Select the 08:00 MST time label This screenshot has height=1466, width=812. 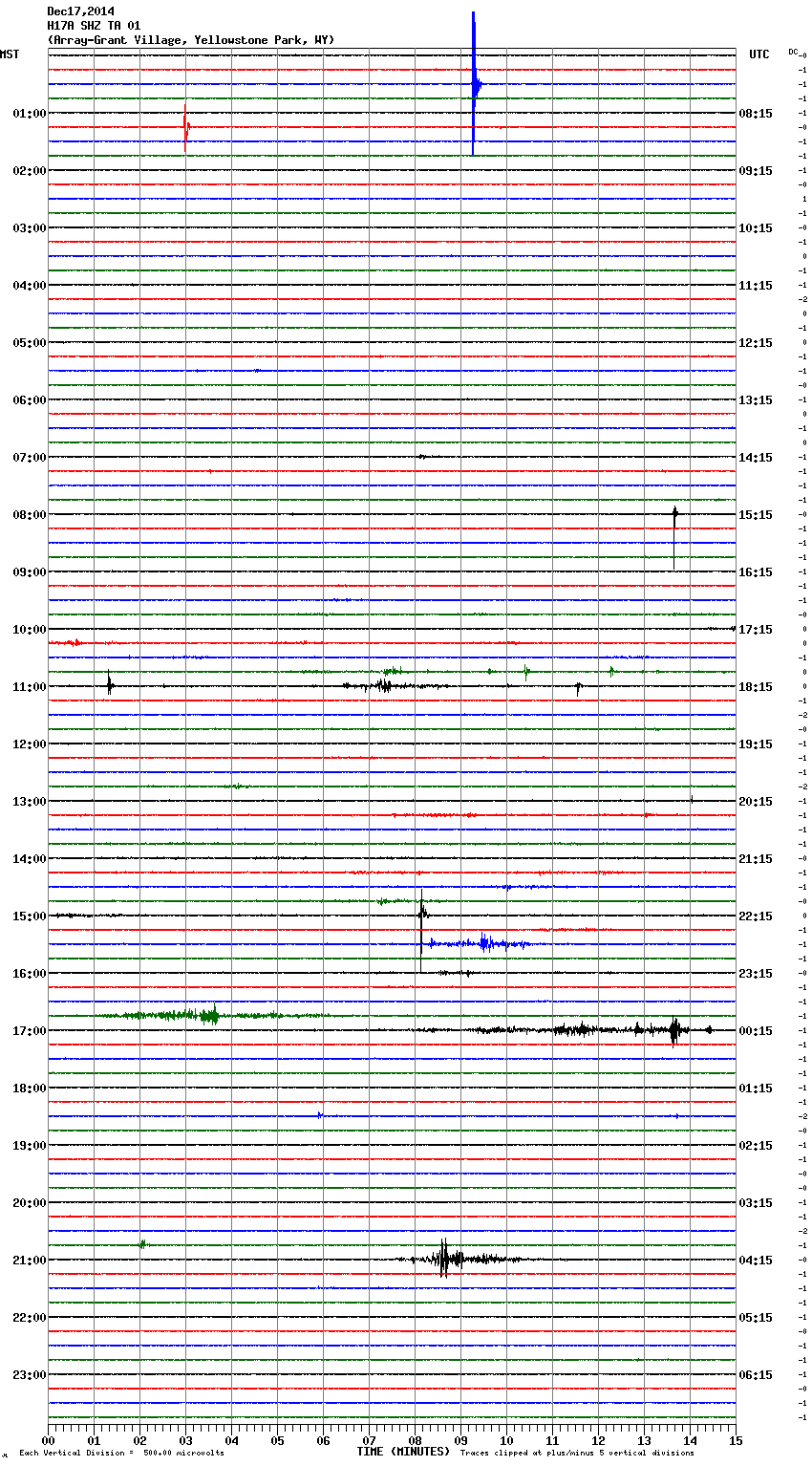coord(29,515)
